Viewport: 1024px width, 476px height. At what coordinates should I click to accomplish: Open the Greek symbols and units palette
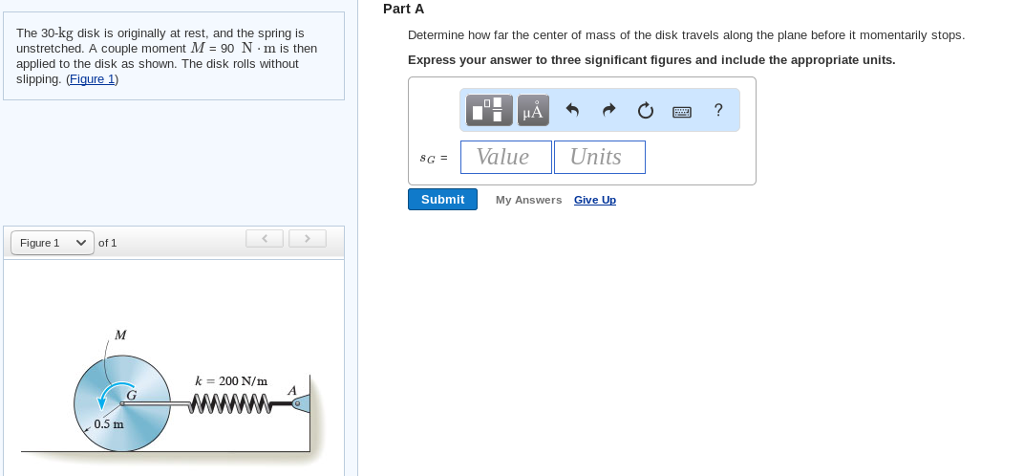tap(533, 110)
